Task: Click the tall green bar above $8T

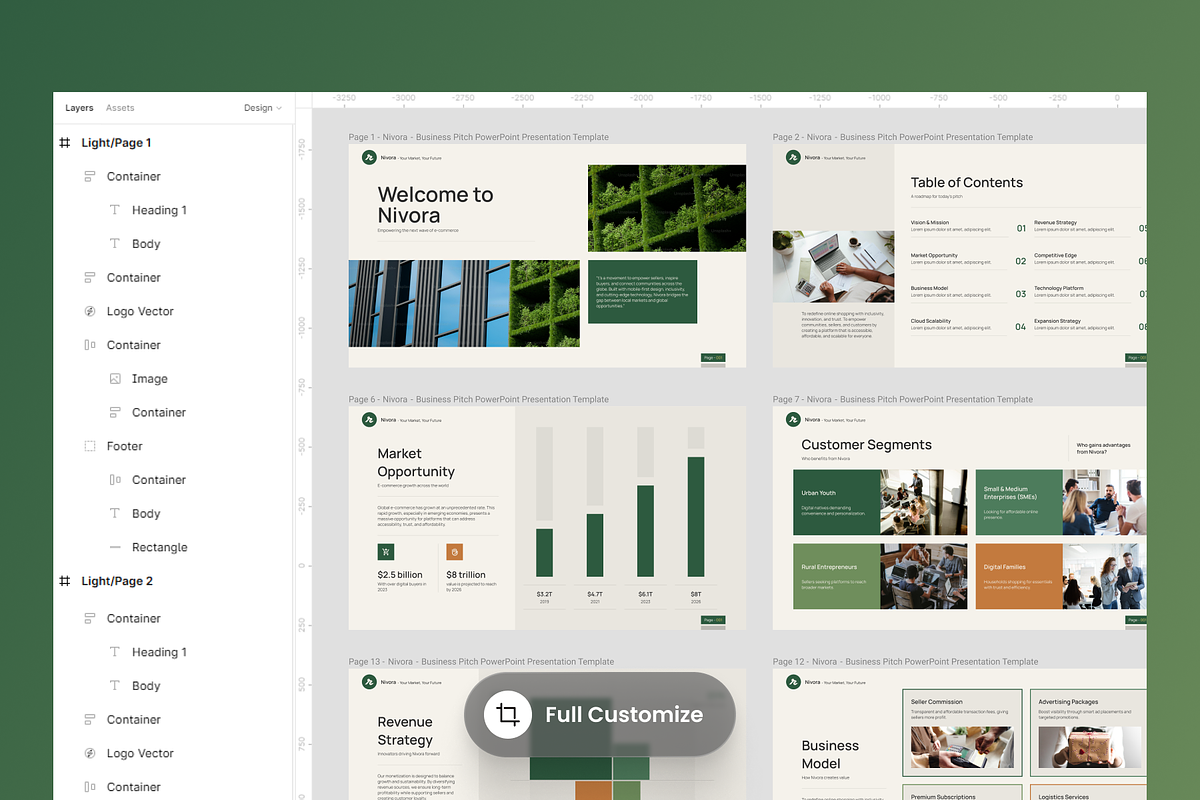Action: coord(696,517)
